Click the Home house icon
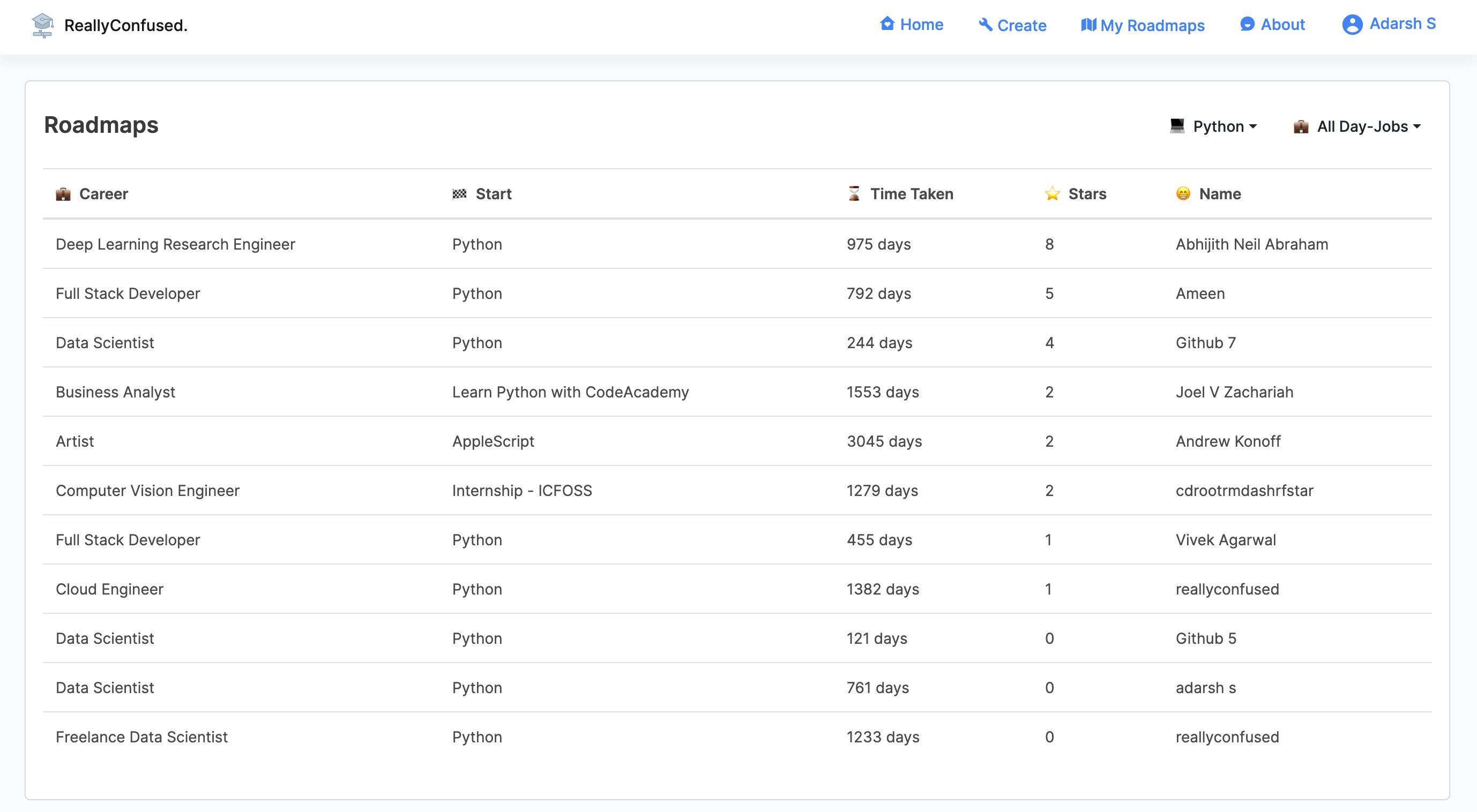 pos(887,24)
